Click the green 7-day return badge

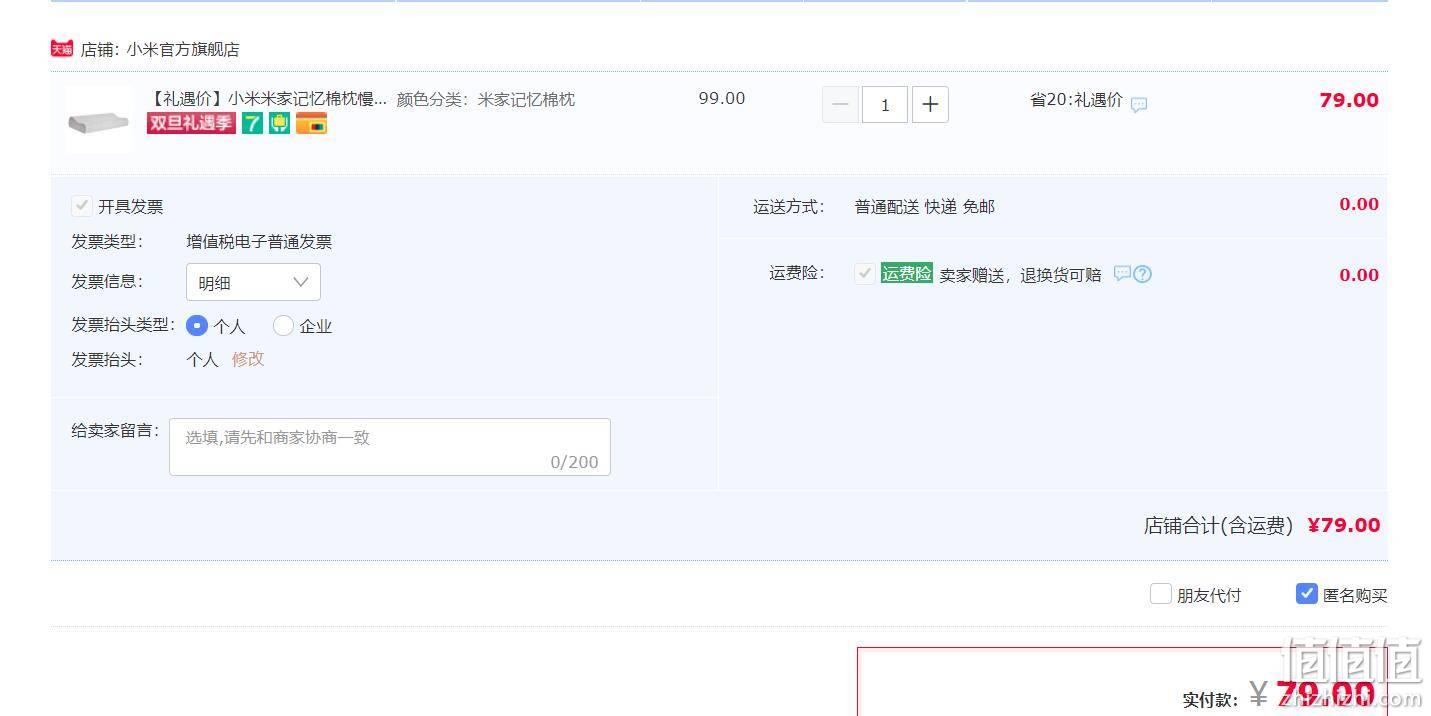point(252,123)
